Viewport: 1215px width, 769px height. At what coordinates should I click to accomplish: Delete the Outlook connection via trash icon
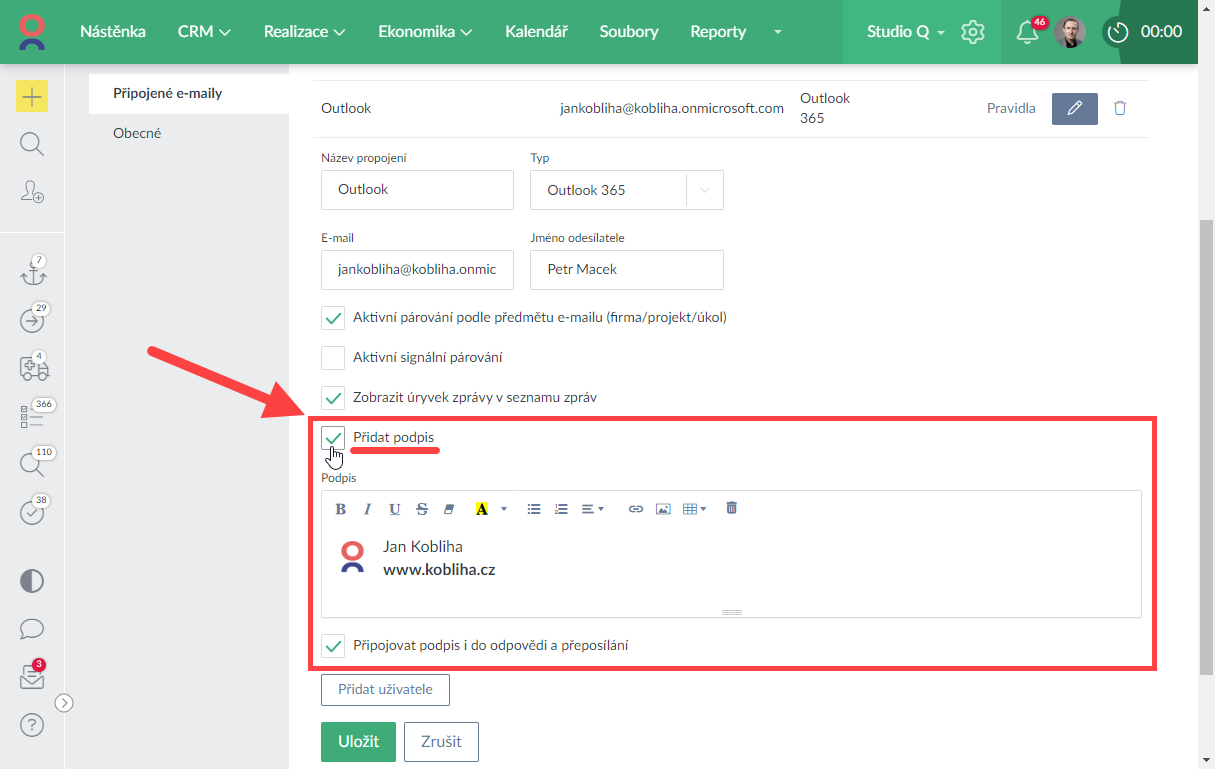1120,108
